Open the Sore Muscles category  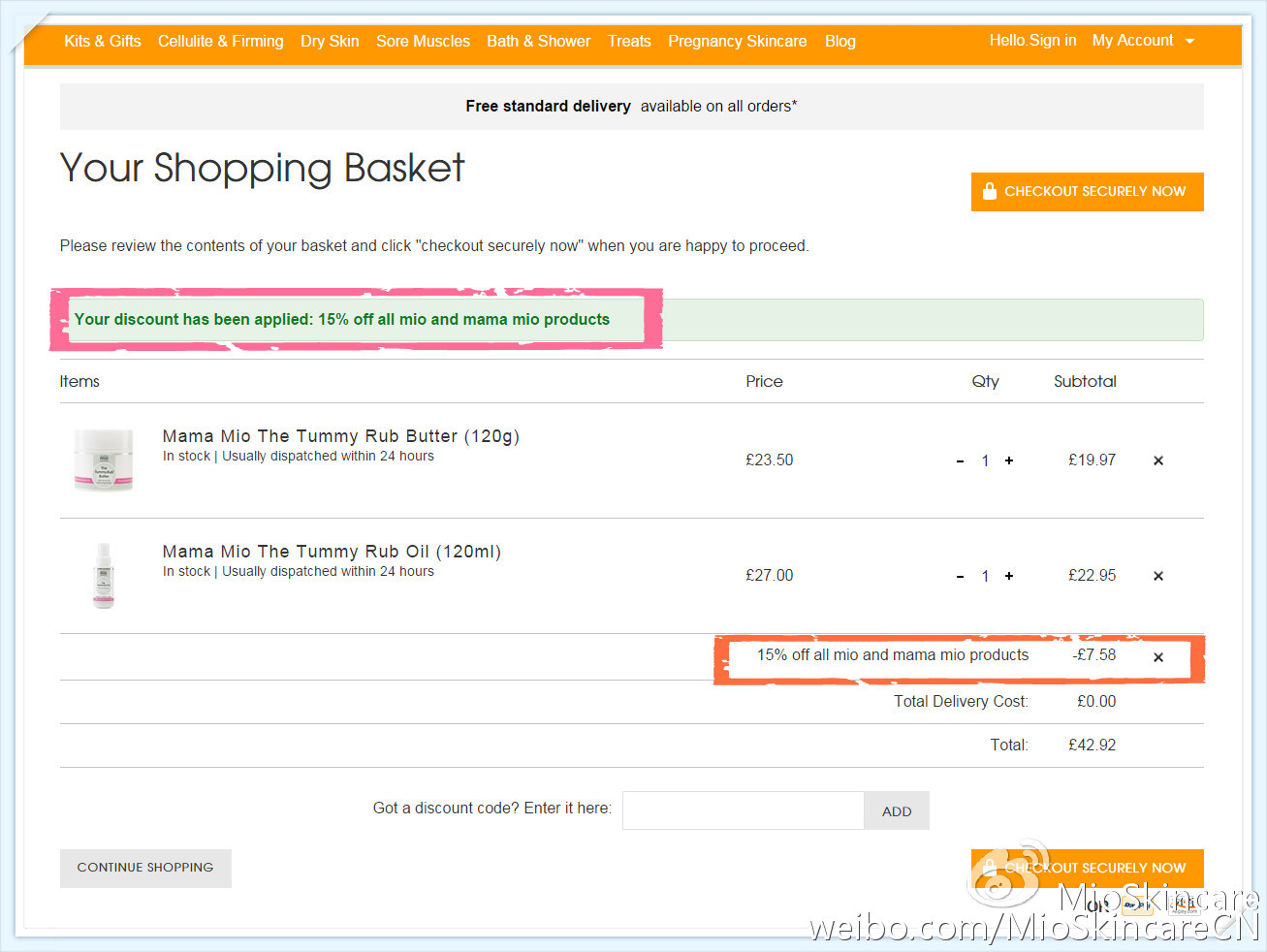423,41
